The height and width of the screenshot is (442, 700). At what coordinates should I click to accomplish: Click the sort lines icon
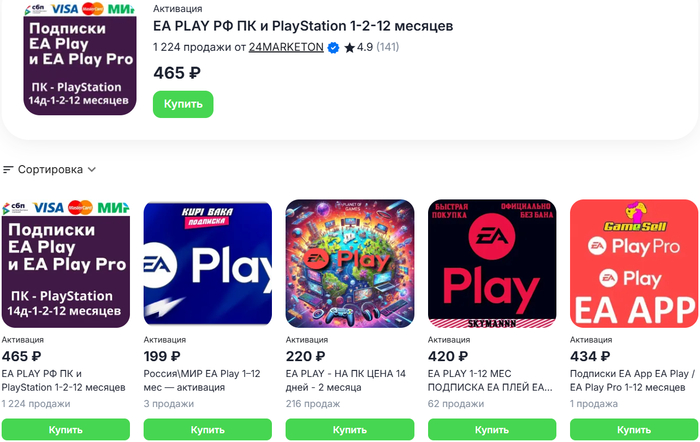(x=8, y=170)
